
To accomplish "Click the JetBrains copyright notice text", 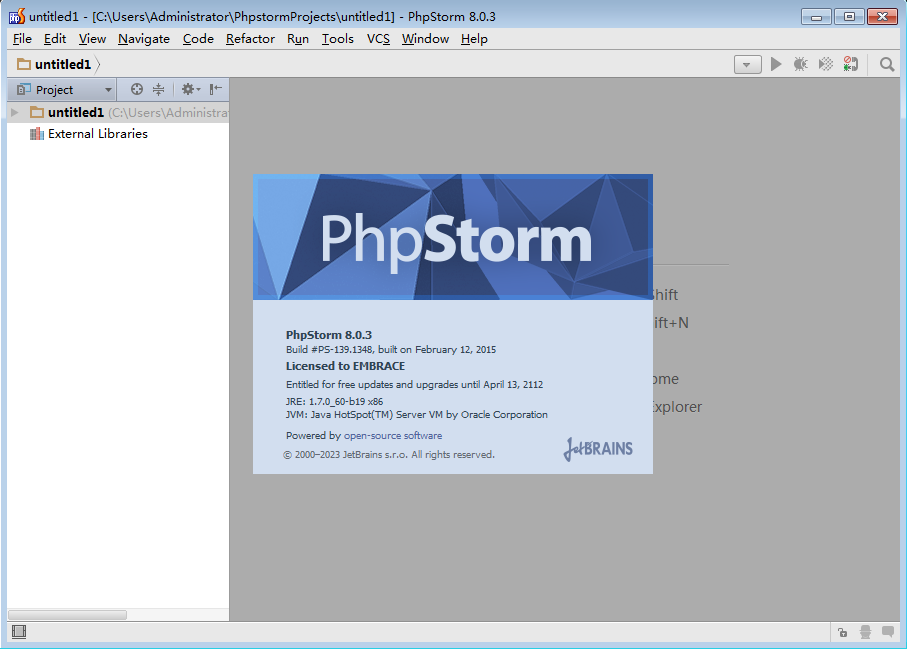I will [x=389, y=455].
